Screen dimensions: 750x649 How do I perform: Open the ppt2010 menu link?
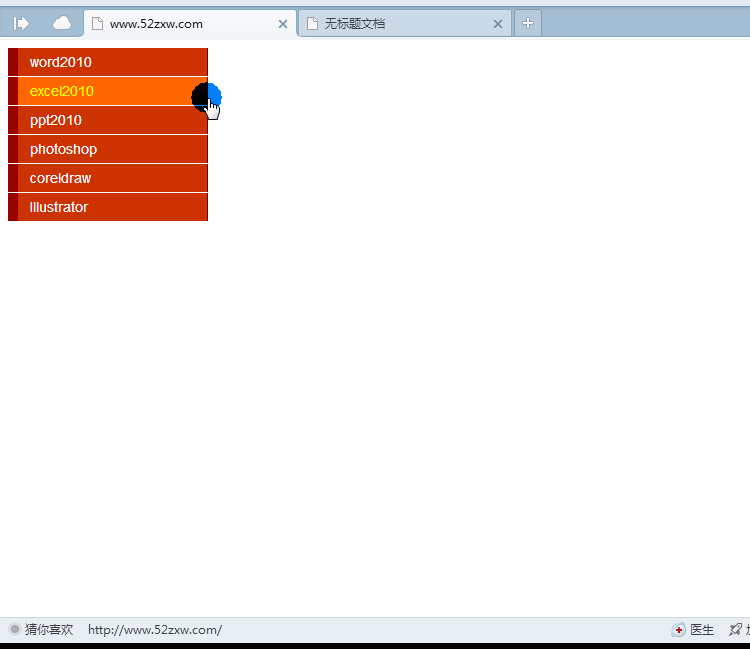point(108,120)
